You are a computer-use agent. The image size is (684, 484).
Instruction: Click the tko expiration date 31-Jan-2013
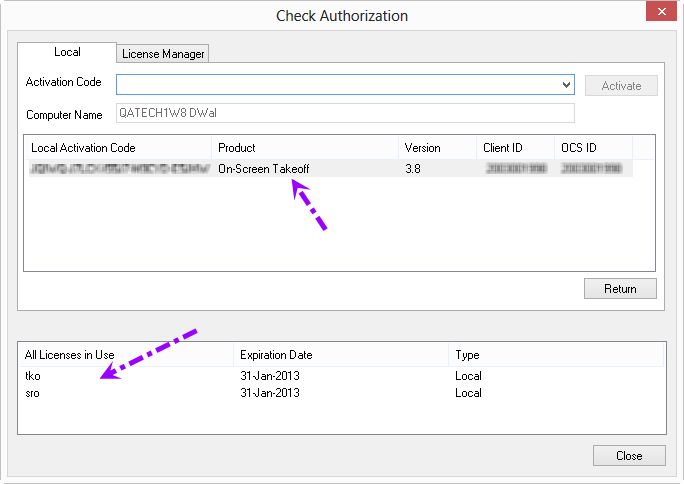pos(270,376)
